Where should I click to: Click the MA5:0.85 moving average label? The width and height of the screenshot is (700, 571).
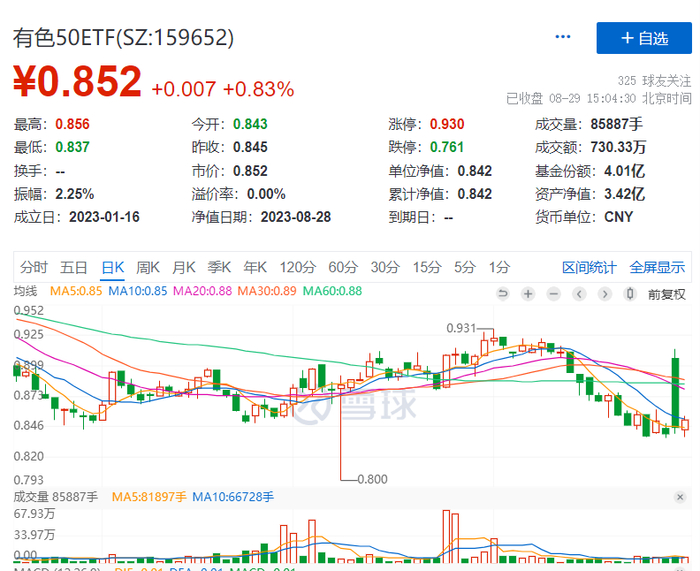(x=76, y=291)
